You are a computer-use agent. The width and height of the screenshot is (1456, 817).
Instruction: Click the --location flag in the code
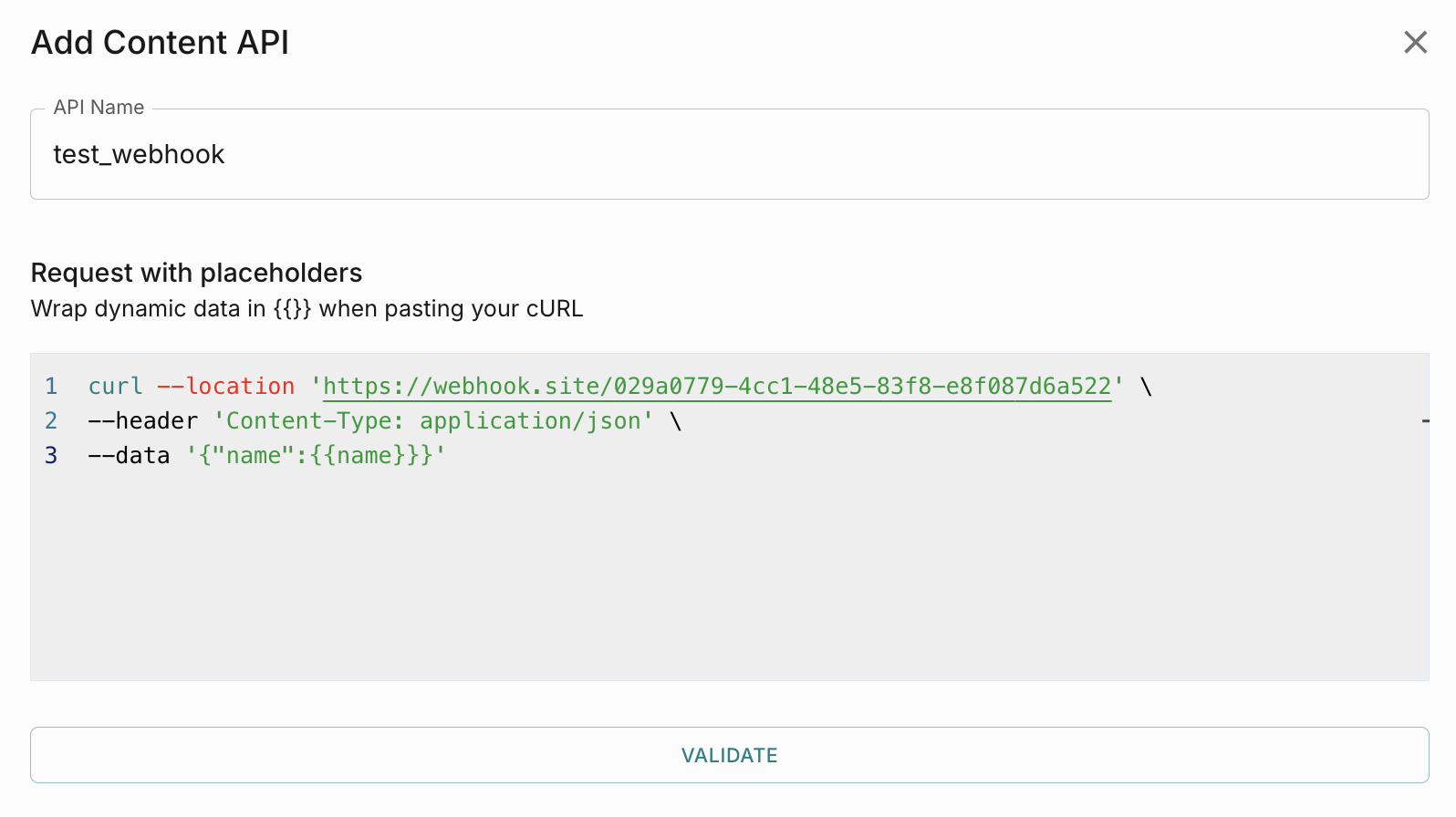pyautogui.click(x=226, y=387)
